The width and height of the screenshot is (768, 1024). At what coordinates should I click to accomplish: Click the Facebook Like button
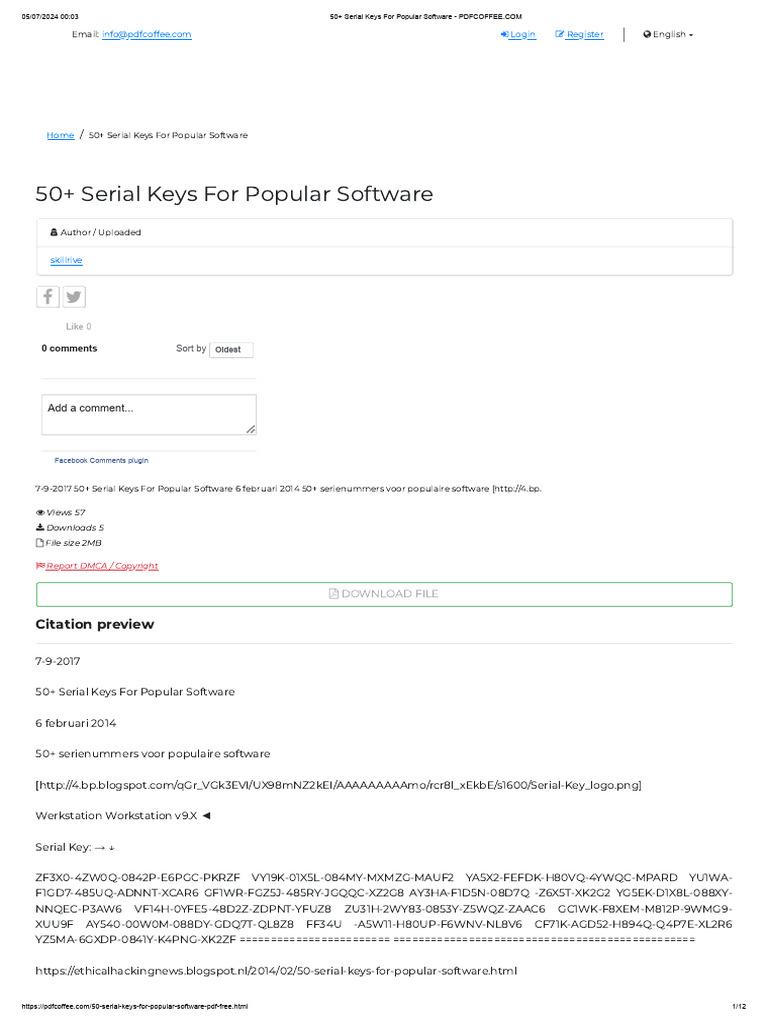point(76,326)
